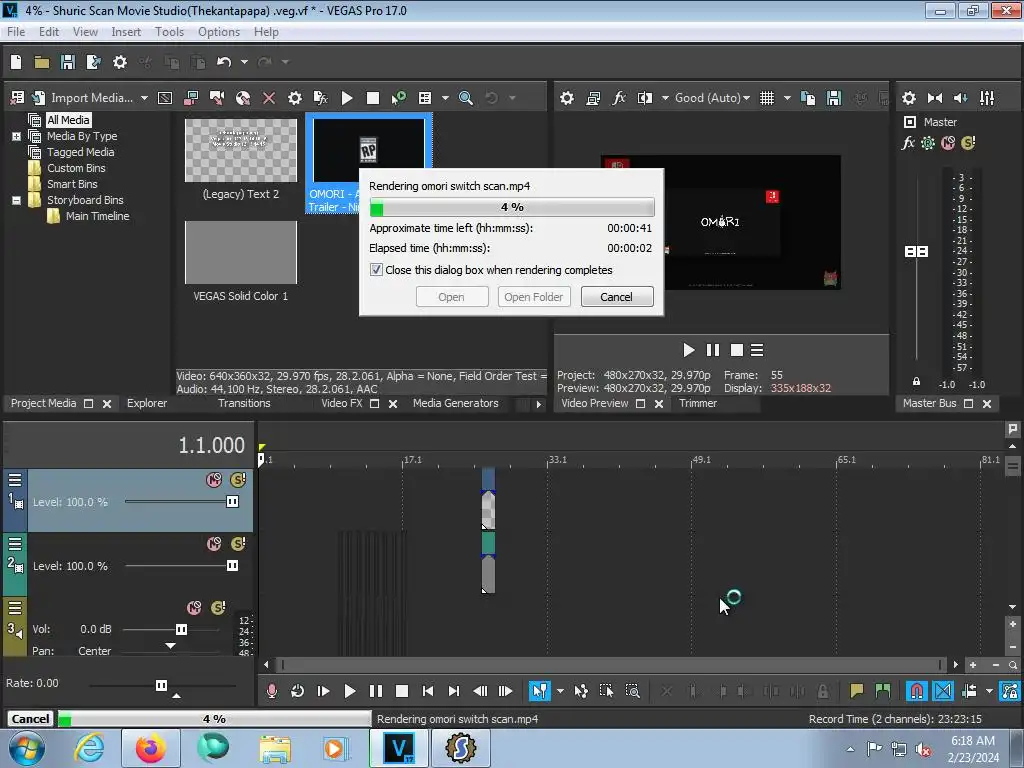Toggle loop playback in transport bar

pyautogui.click(x=297, y=691)
